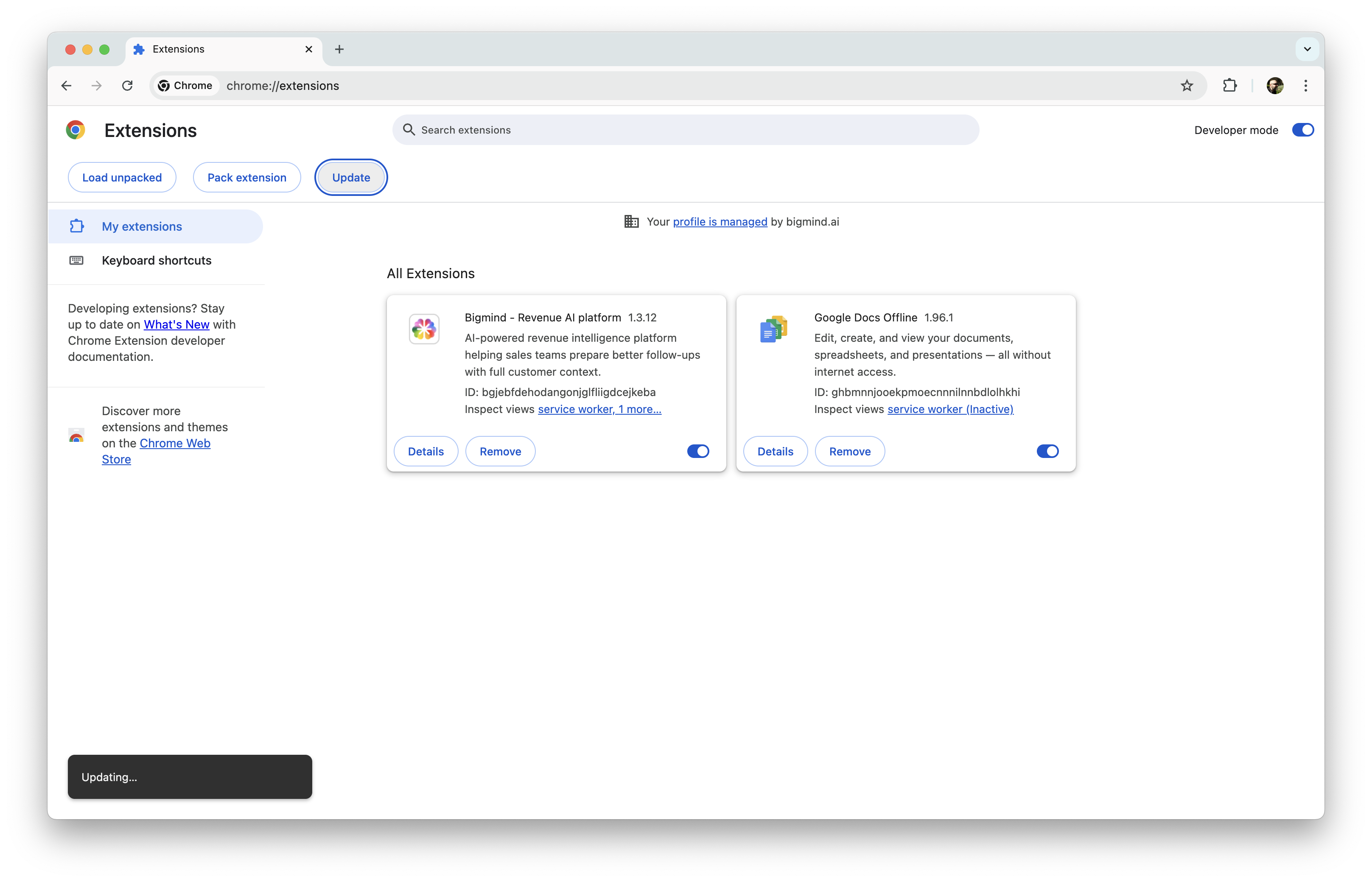
Task: Click Google Docs Offline version 1.96.1
Action: pyautogui.click(x=938, y=317)
